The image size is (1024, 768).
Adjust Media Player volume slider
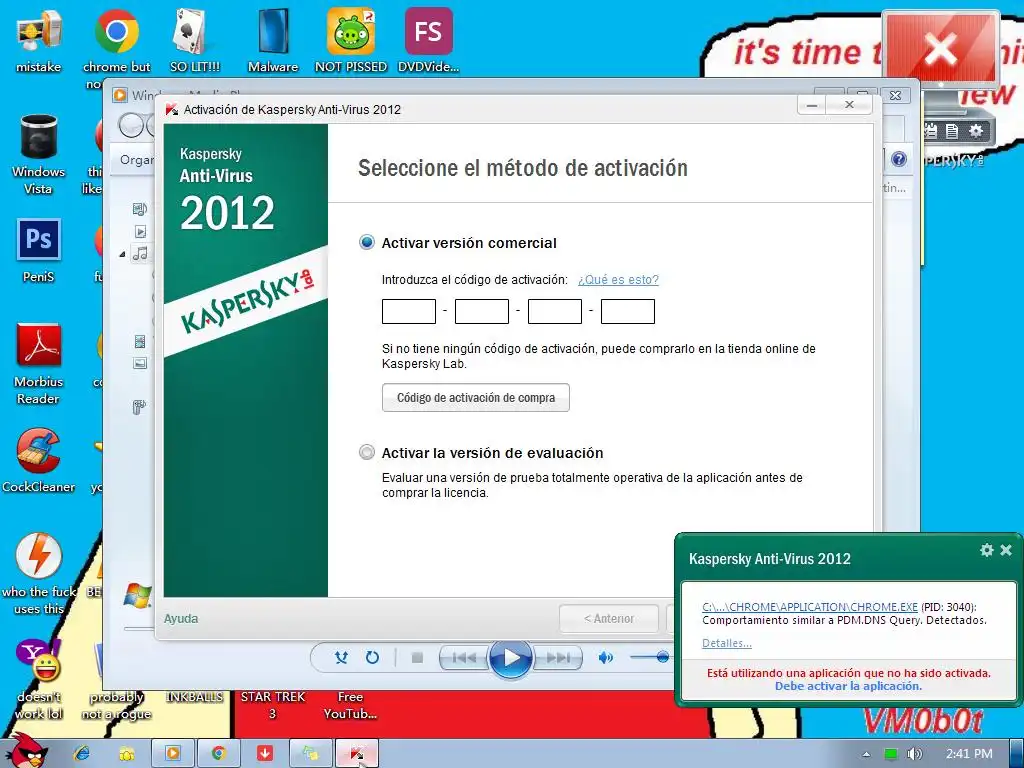[x=662, y=657]
